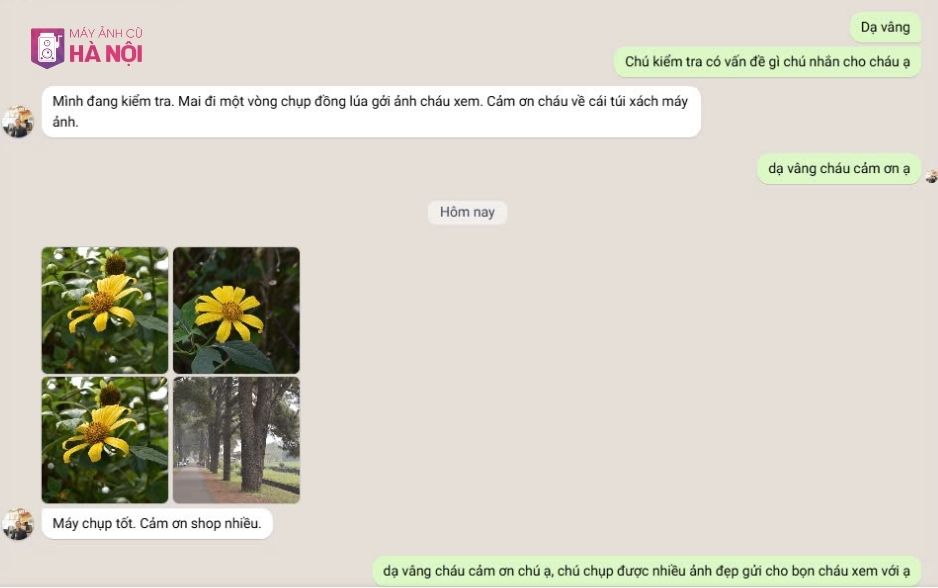This screenshot has height=588, width=938.
Task: Click the 'Hôm nay' date separator
Action: point(467,212)
